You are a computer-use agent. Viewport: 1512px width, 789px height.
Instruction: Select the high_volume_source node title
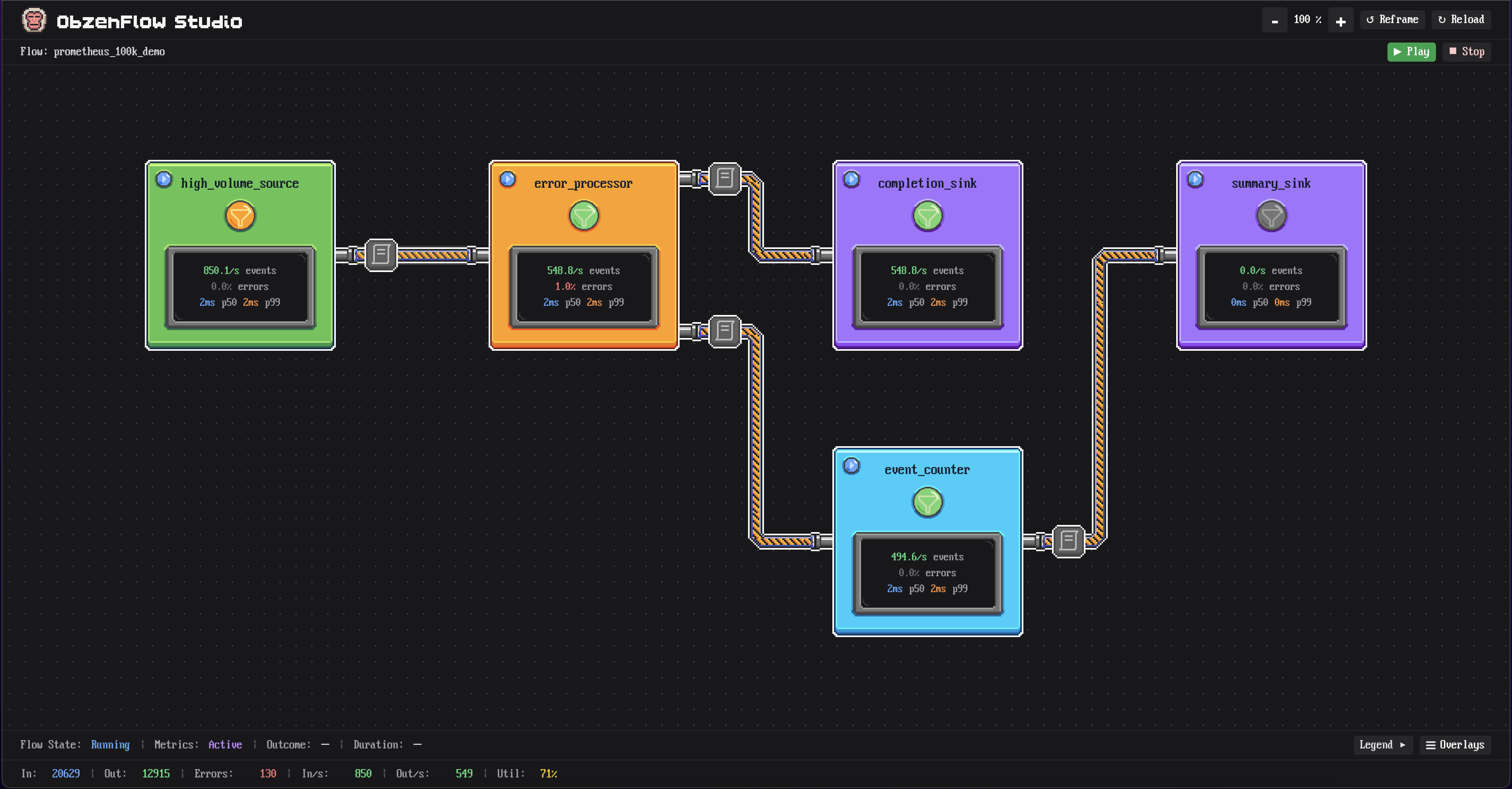click(240, 183)
